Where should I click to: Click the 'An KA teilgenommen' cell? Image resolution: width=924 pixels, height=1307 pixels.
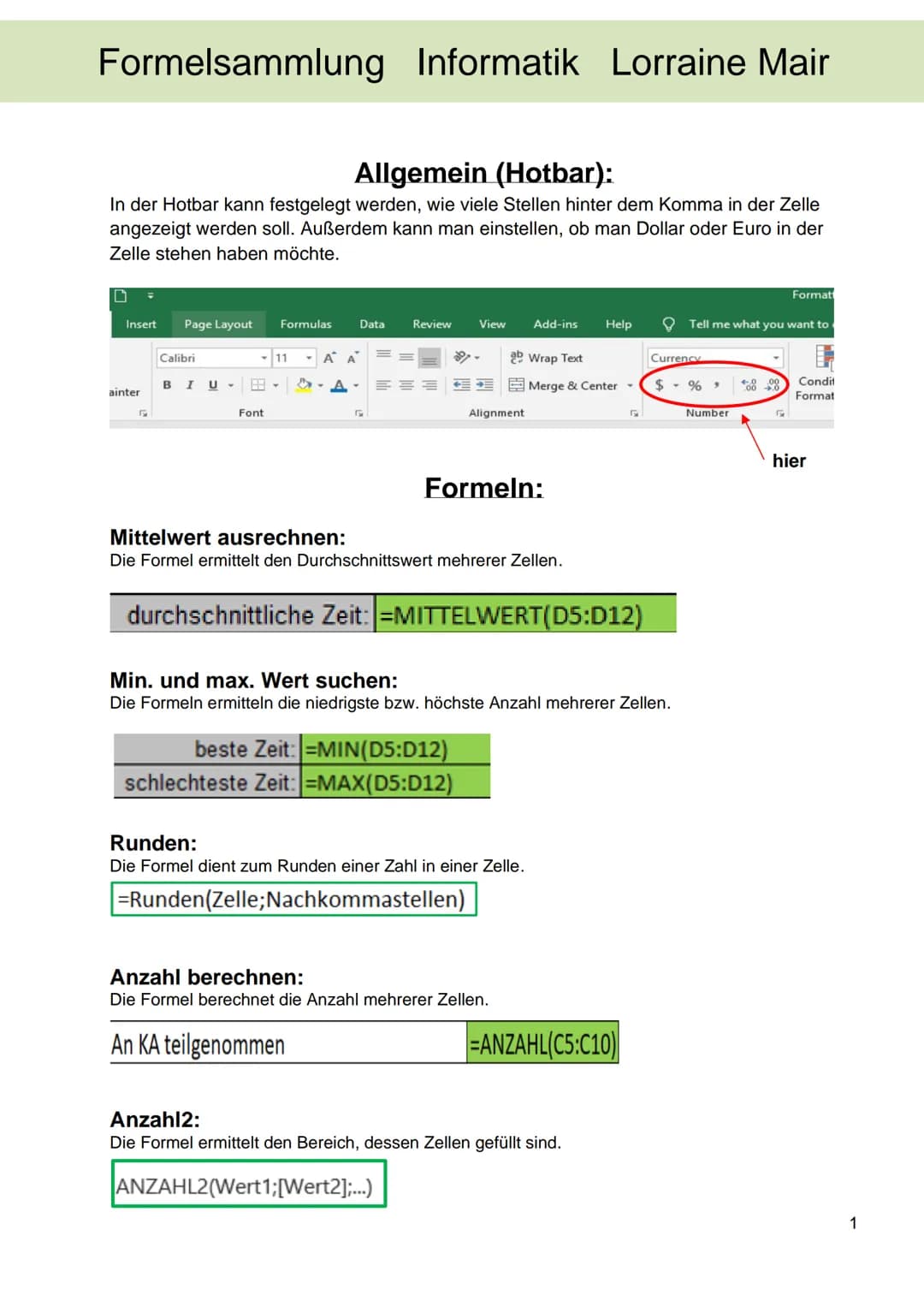point(288,1043)
